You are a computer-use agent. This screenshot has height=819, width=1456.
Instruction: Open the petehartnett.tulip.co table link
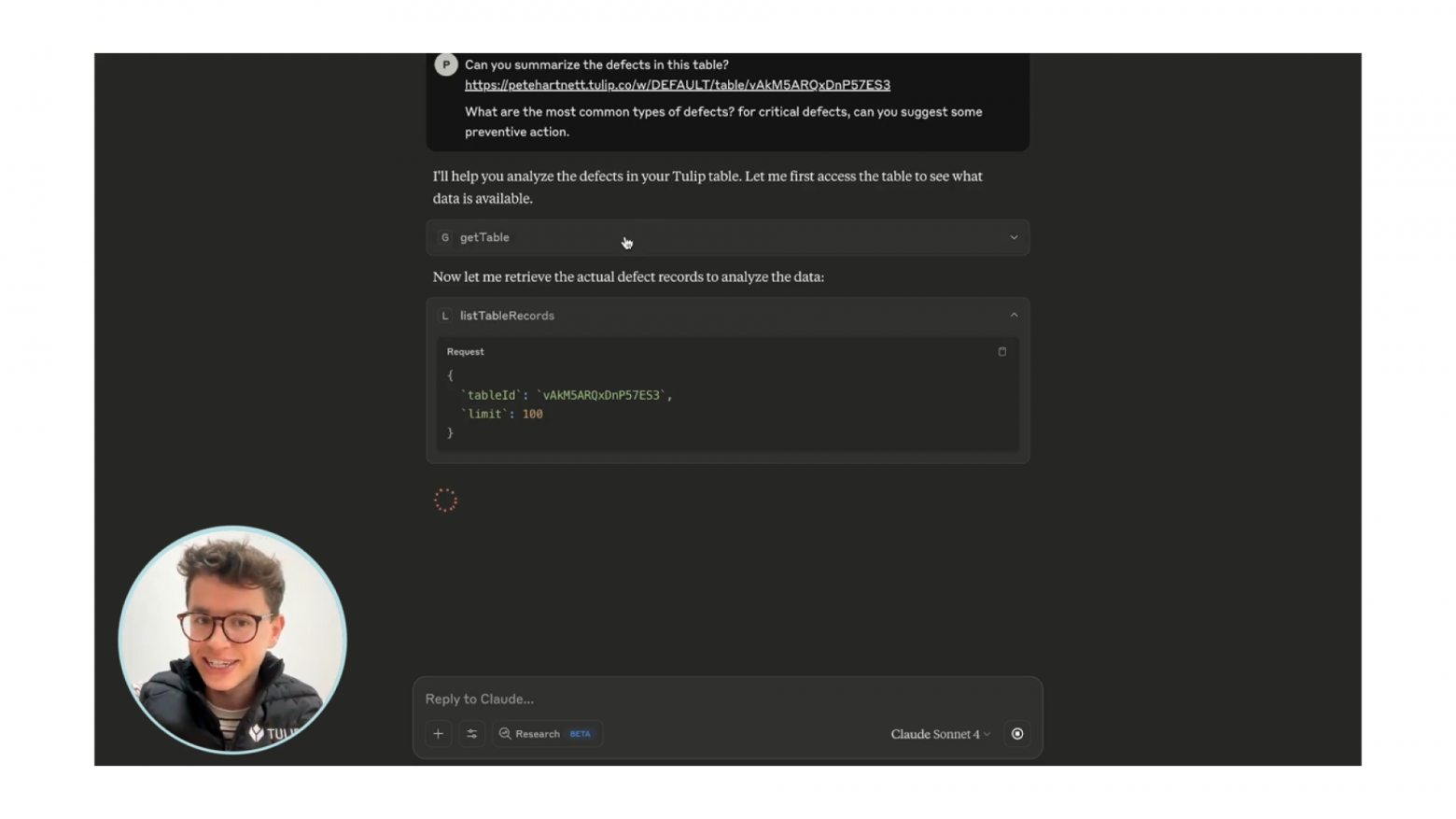click(x=677, y=85)
